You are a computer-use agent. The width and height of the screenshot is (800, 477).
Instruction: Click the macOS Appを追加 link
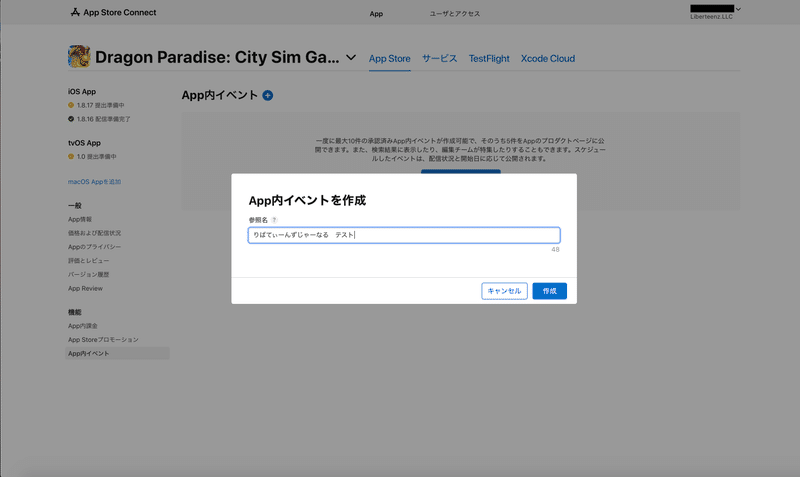click(x=94, y=182)
